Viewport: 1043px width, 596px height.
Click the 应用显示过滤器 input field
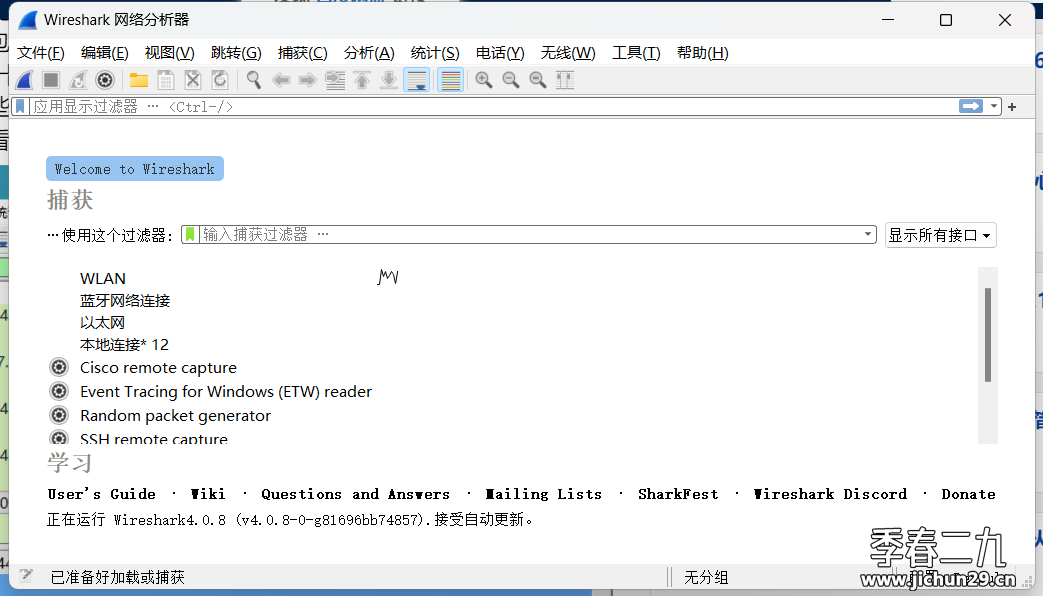coord(400,106)
